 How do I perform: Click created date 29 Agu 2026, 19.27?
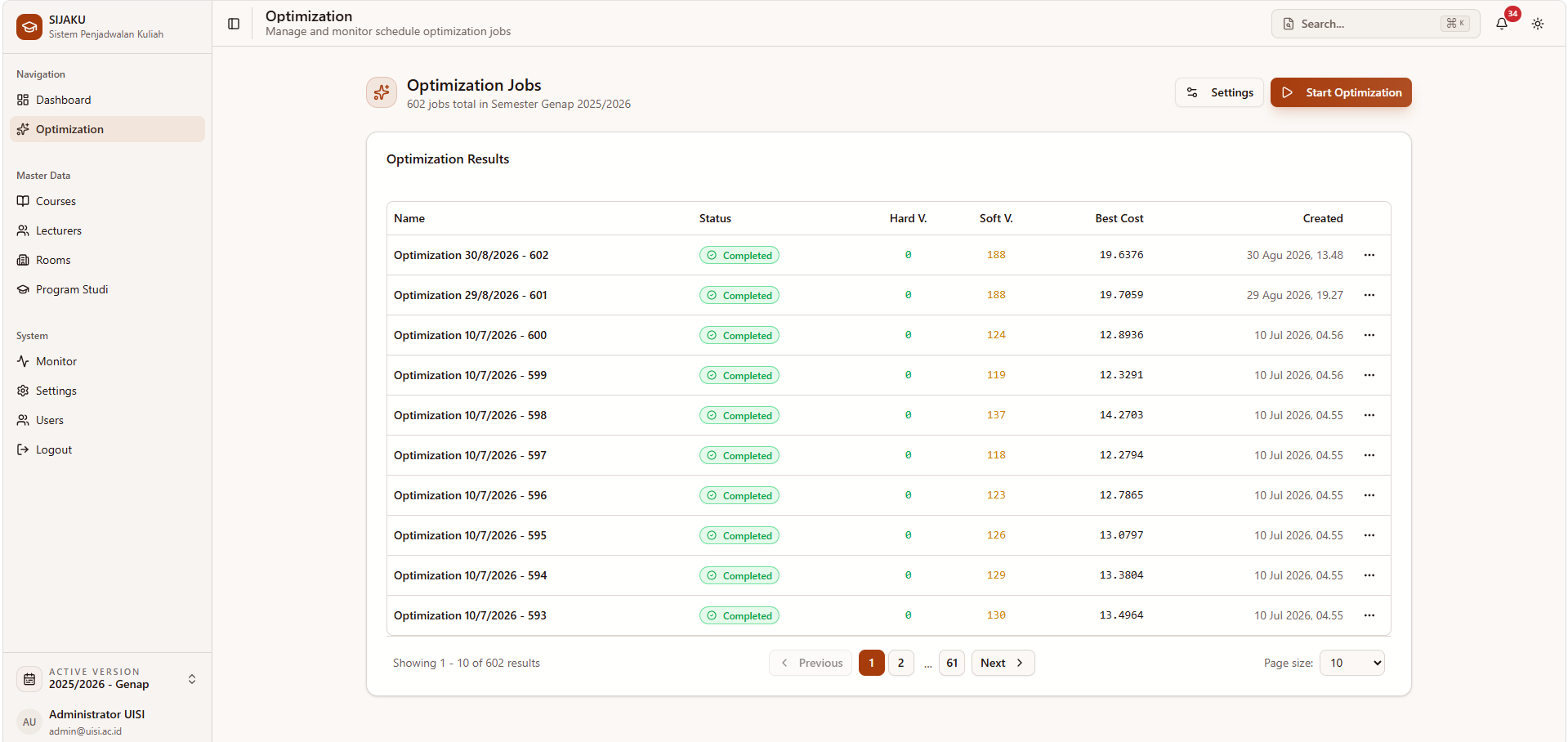[x=1294, y=295]
